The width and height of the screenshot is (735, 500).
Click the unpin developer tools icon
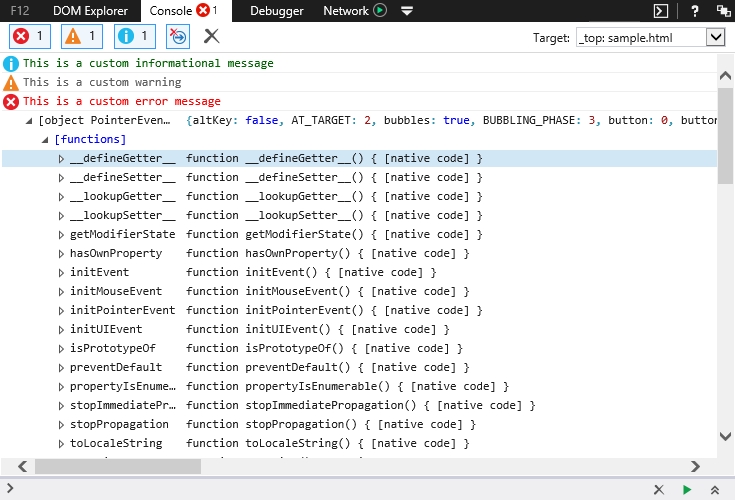point(722,11)
